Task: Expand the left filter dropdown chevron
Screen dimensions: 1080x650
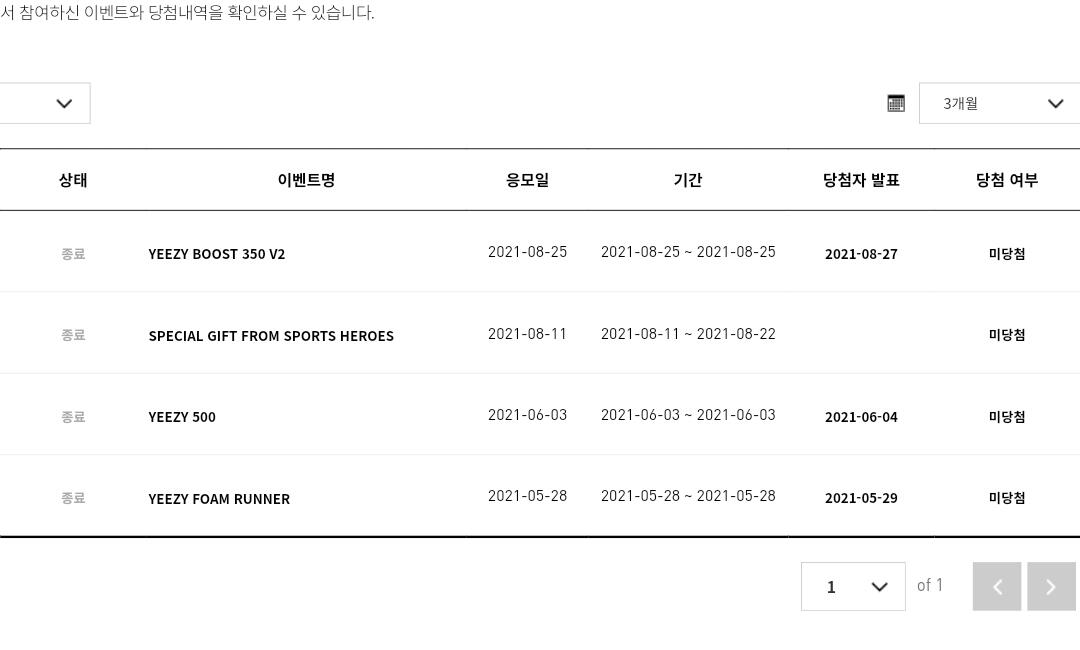Action: (64, 103)
